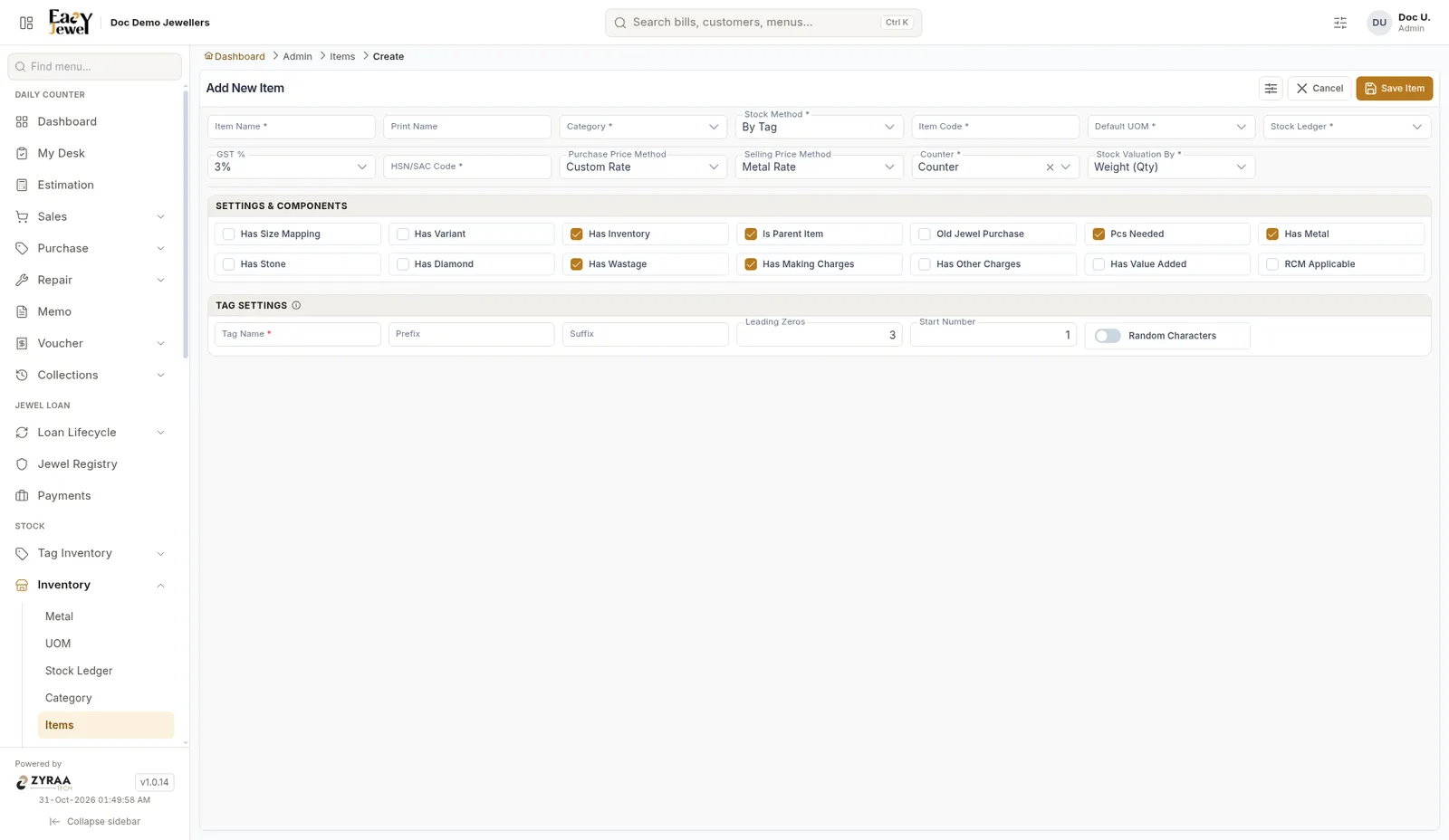Click the Memo document icon
This screenshot has width=1449, height=840.
23,311
